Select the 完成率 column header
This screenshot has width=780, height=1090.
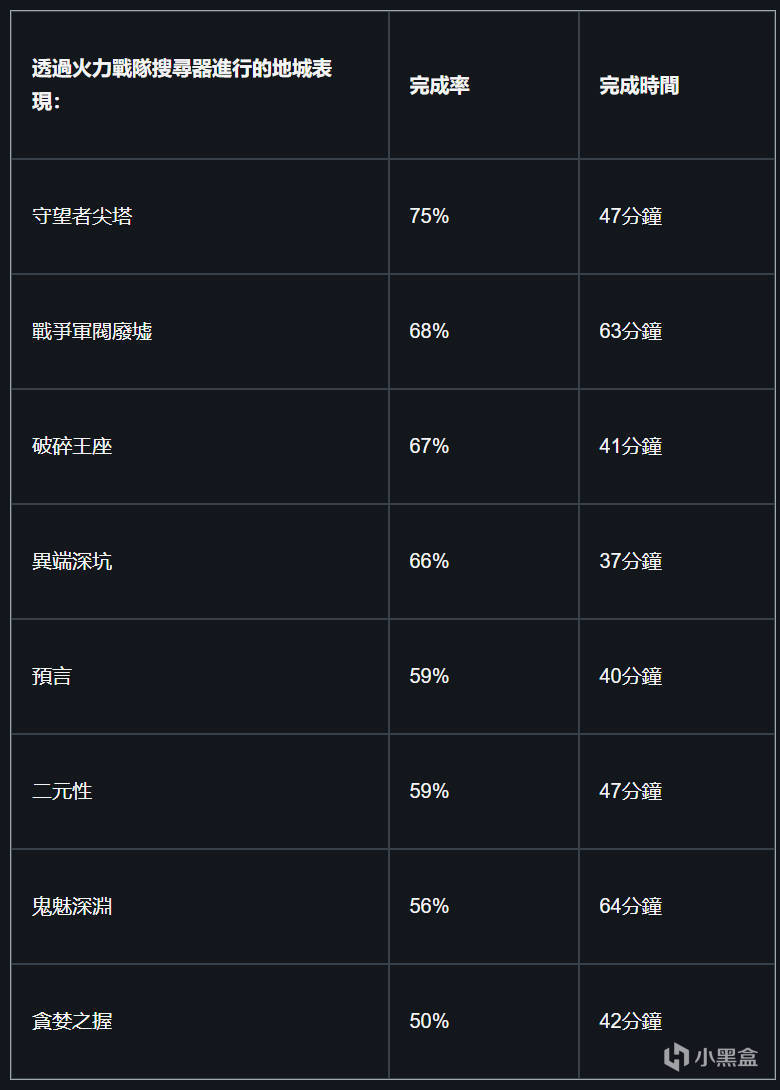[x=439, y=86]
